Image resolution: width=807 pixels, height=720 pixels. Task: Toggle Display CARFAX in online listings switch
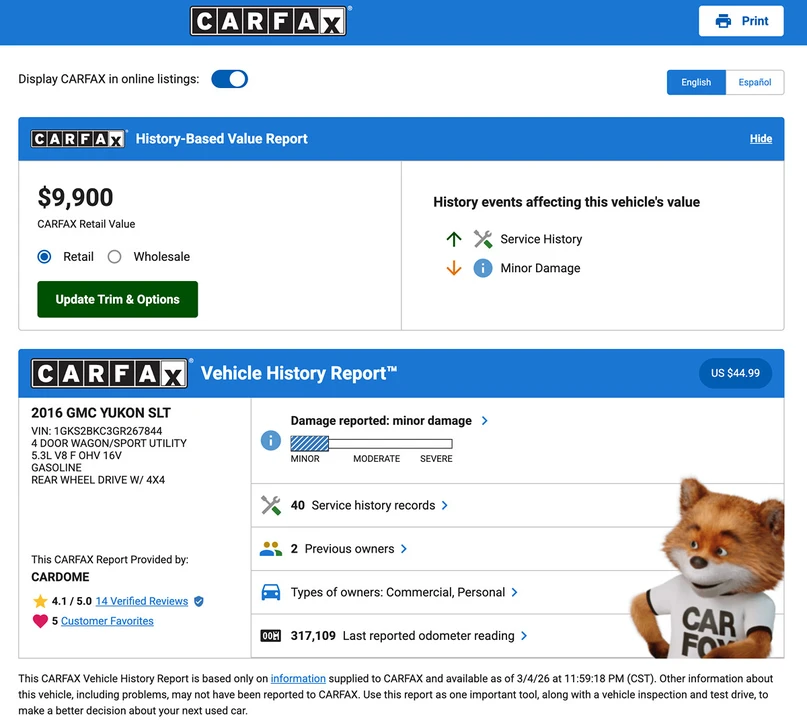(x=230, y=79)
